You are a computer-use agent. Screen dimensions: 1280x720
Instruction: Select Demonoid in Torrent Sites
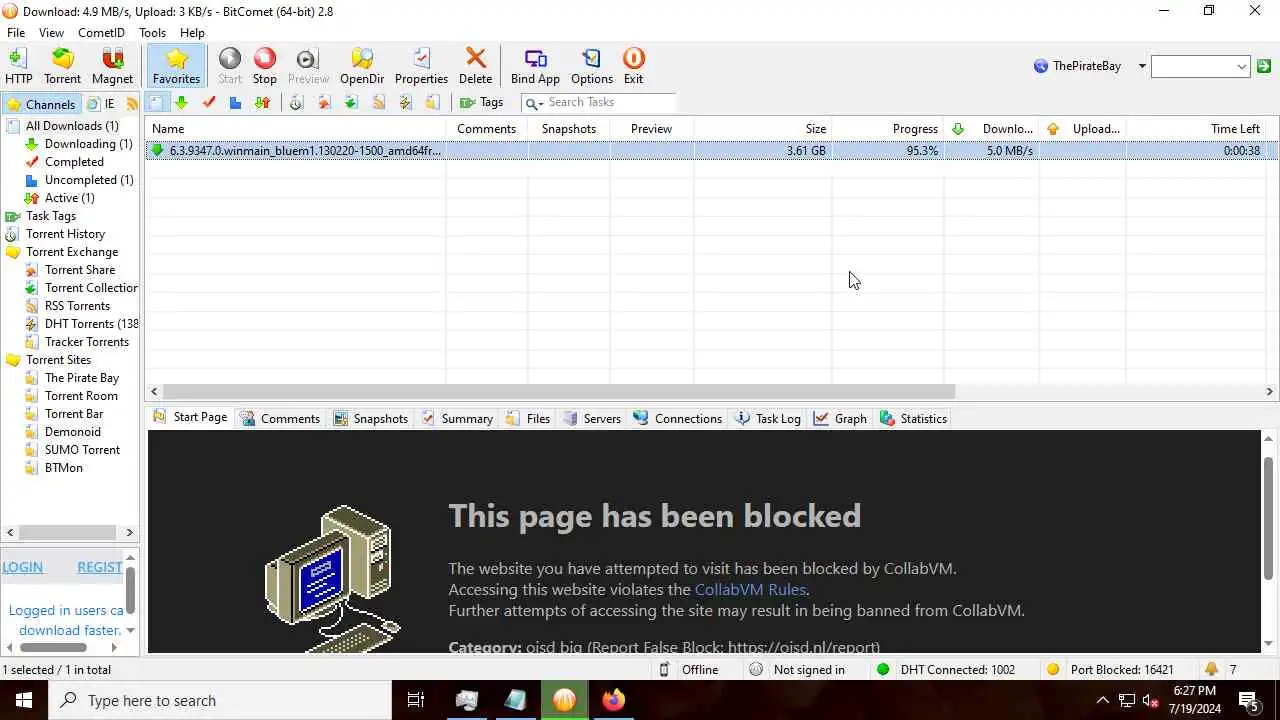tap(73, 432)
